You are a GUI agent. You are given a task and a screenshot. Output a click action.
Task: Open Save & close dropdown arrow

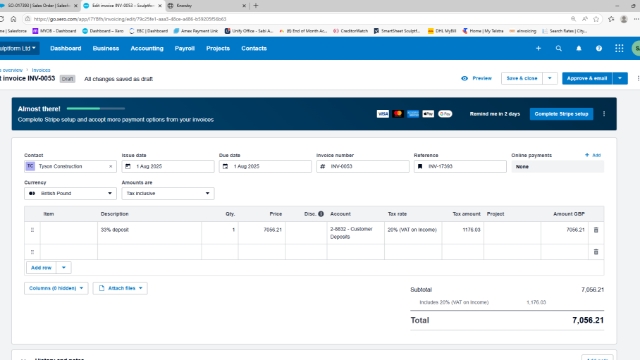pyautogui.click(x=550, y=78)
